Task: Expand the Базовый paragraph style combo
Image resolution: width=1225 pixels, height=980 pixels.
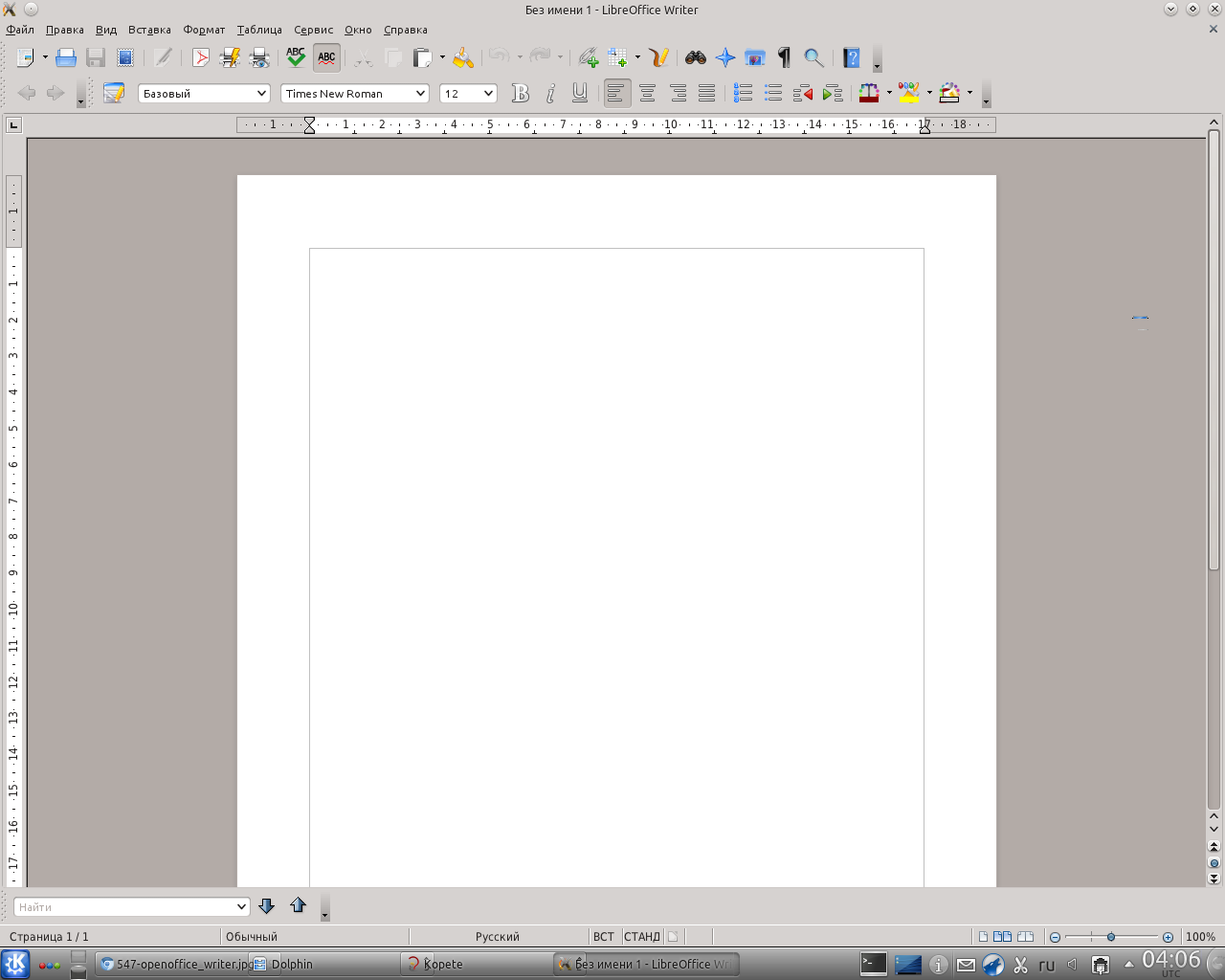Action: pyautogui.click(x=261, y=93)
